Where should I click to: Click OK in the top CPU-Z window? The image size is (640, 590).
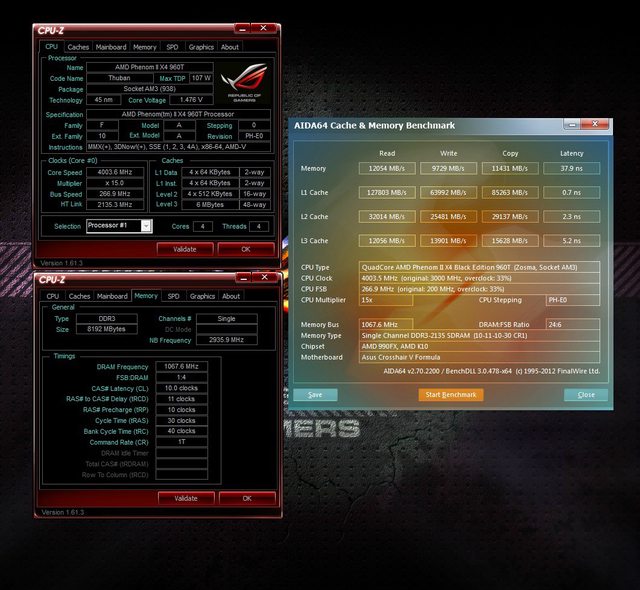point(246,249)
